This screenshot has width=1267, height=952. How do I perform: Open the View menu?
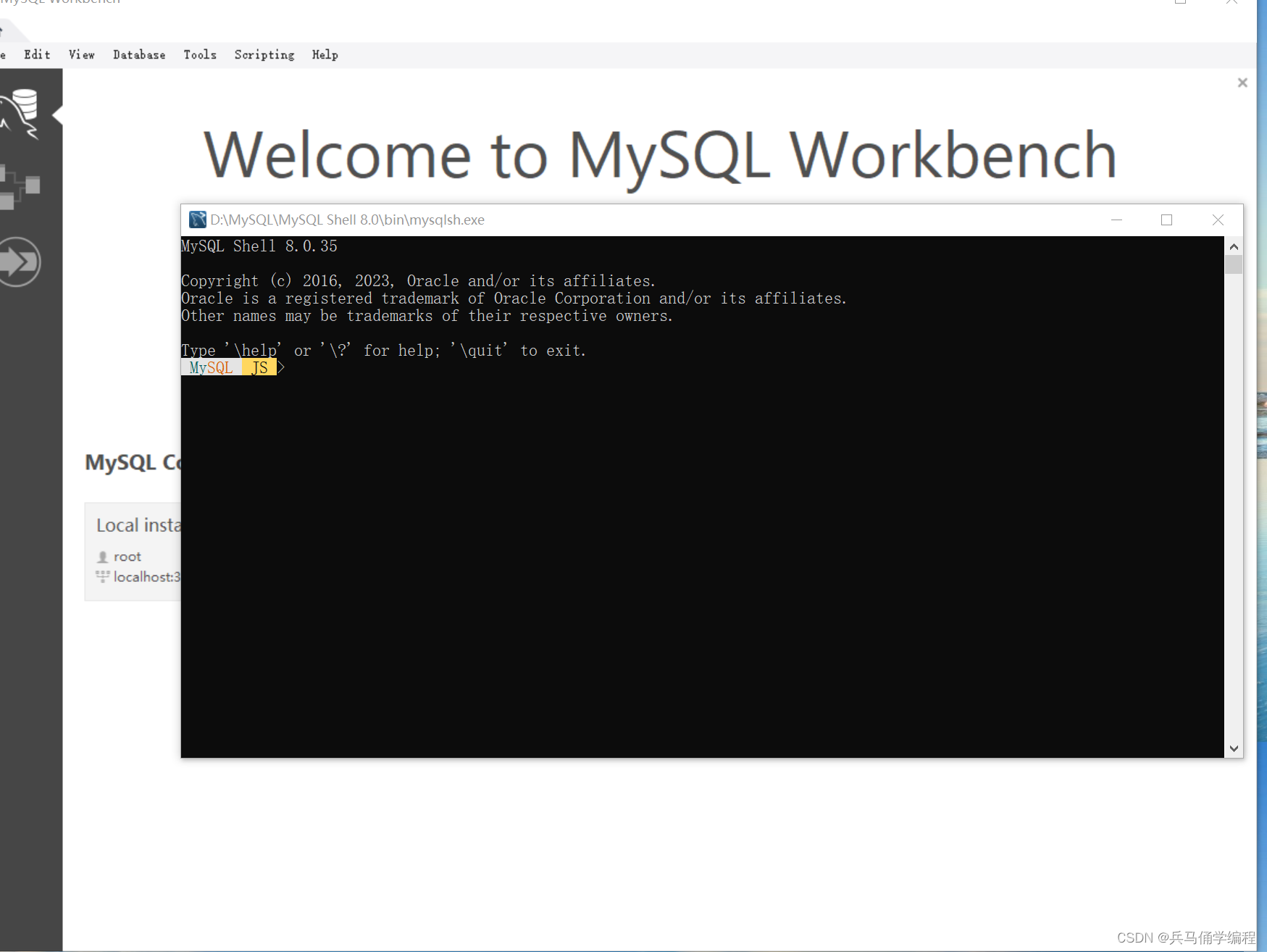coord(81,55)
